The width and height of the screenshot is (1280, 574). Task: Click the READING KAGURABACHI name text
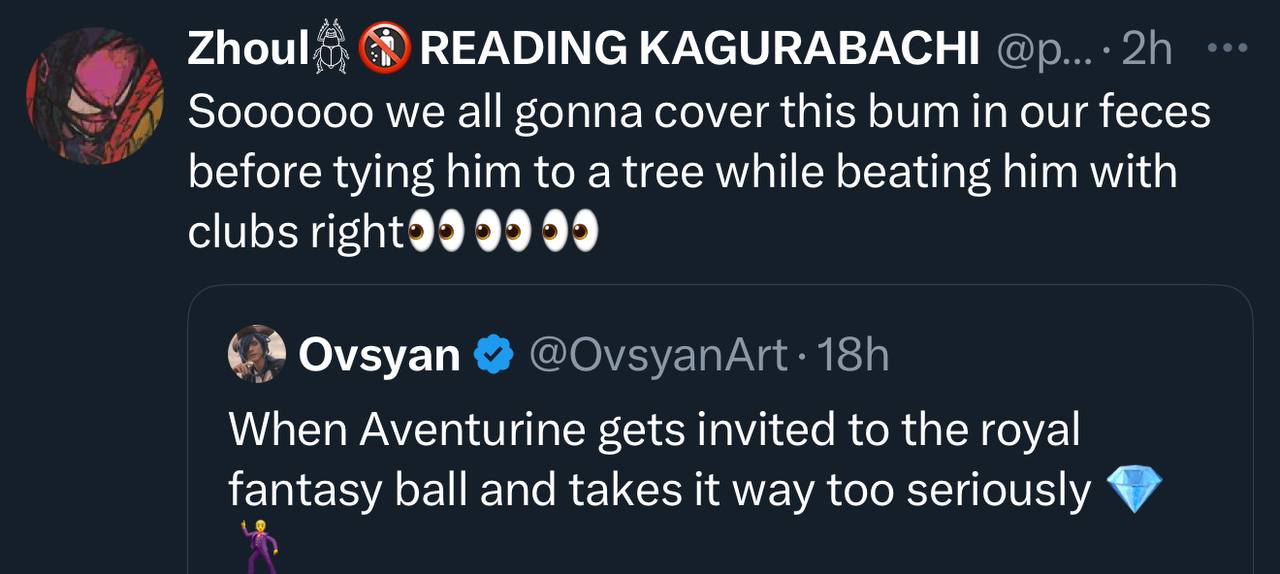[698, 48]
